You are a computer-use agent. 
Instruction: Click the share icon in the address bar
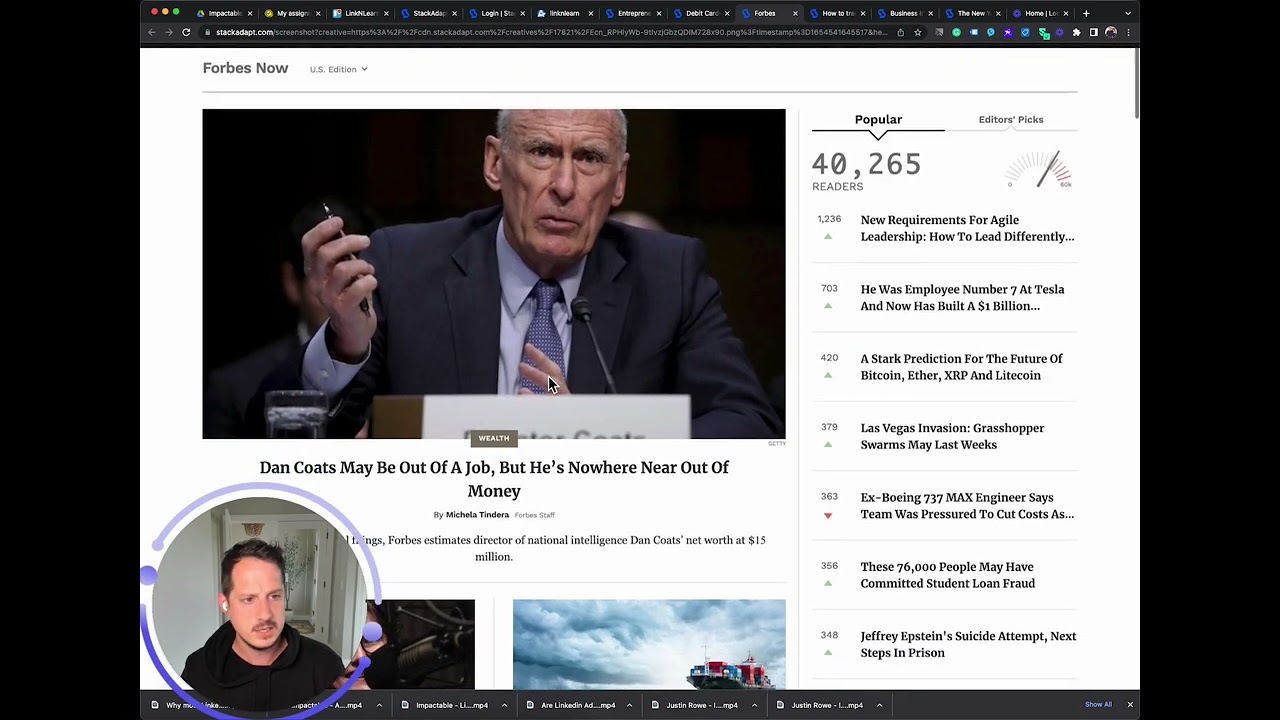coord(900,32)
